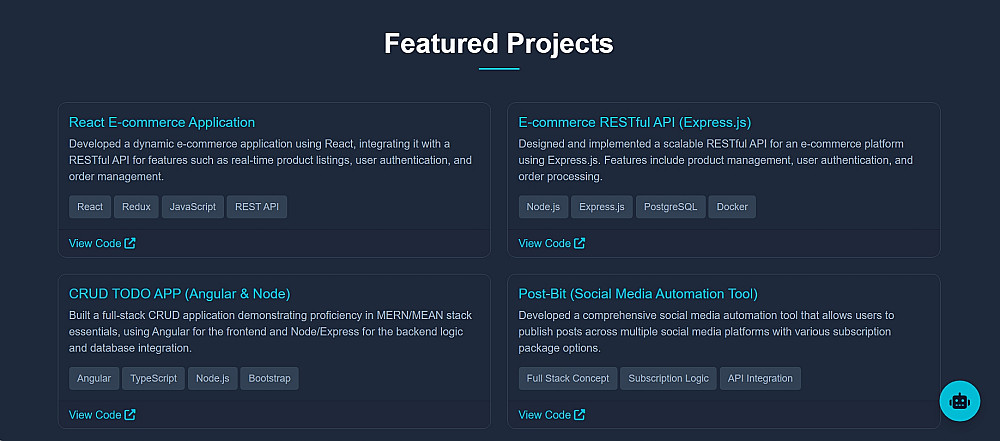
Task: Click the Docker tag
Action: 733,207
